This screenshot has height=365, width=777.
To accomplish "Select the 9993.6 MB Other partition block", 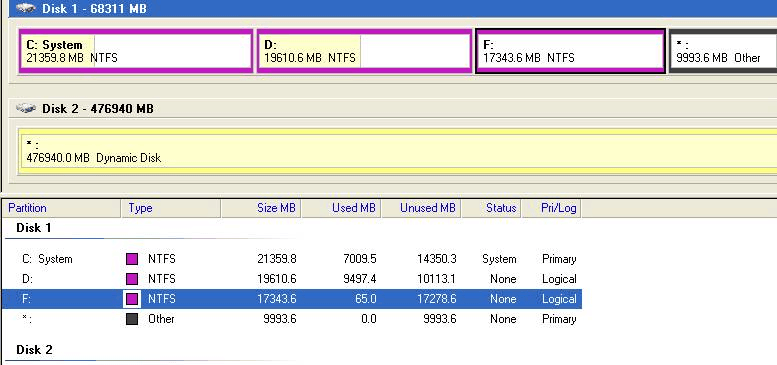I will coord(723,52).
